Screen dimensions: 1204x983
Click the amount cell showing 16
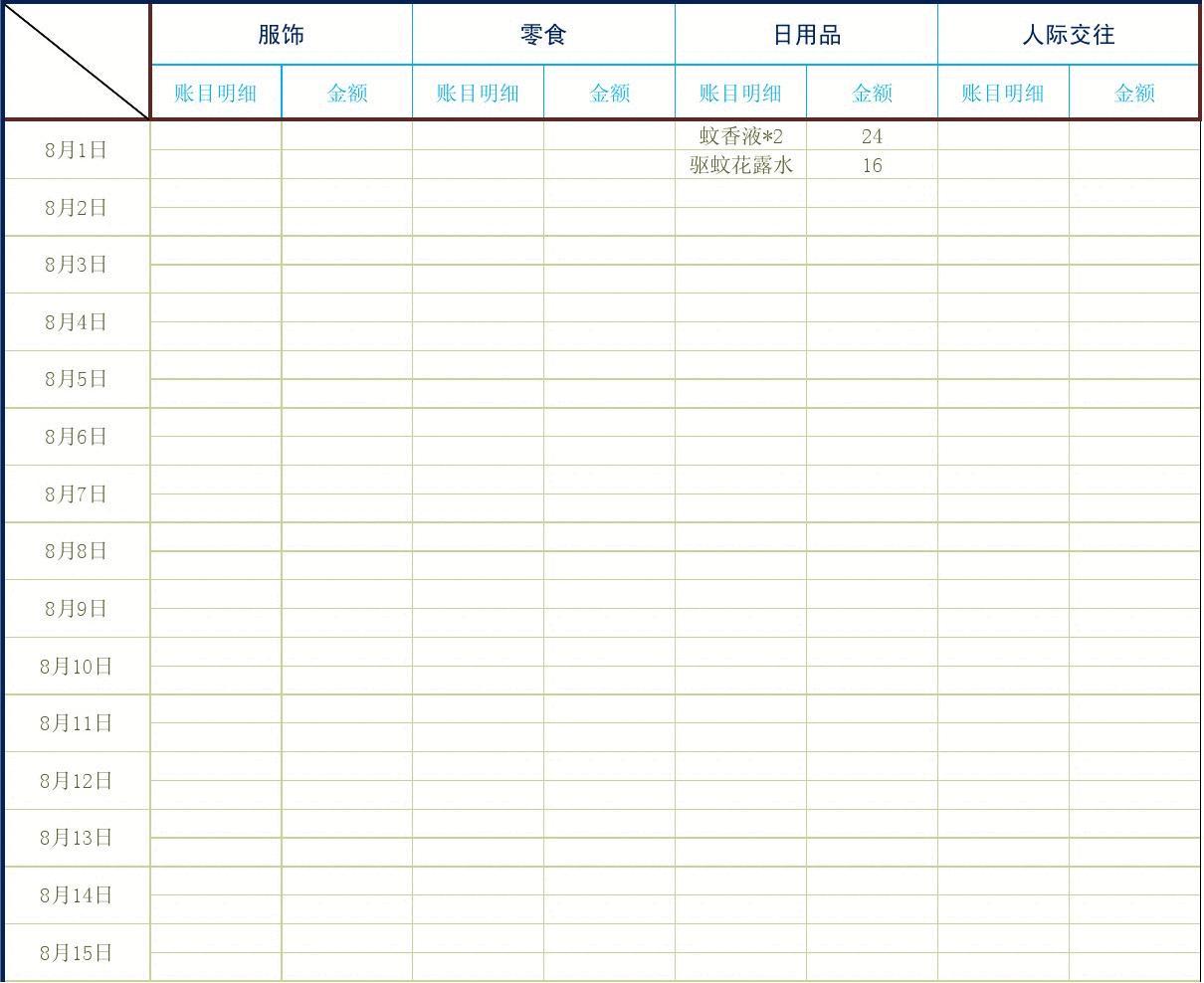click(872, 165)
